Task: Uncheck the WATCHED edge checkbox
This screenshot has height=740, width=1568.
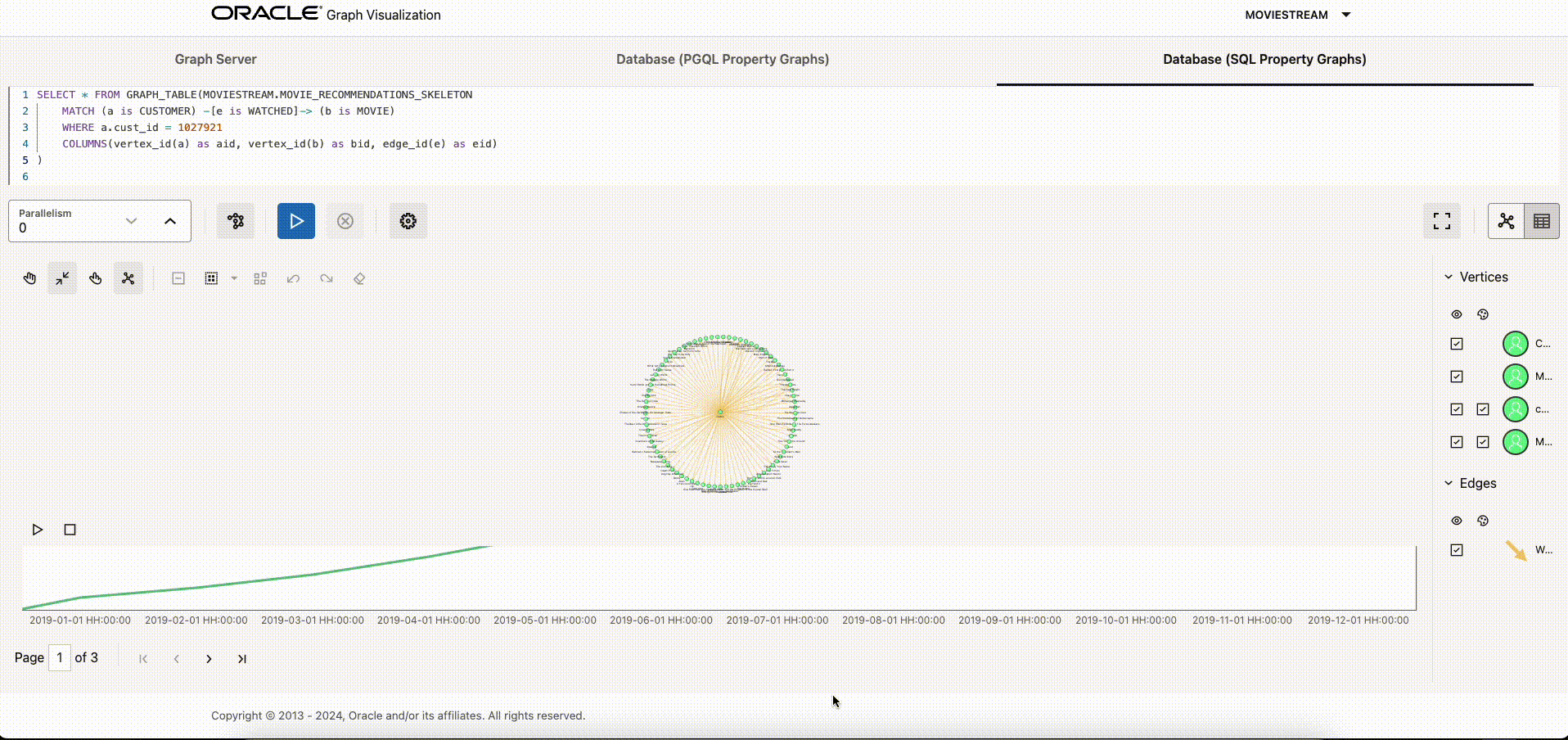Action: click(1457, 549)
